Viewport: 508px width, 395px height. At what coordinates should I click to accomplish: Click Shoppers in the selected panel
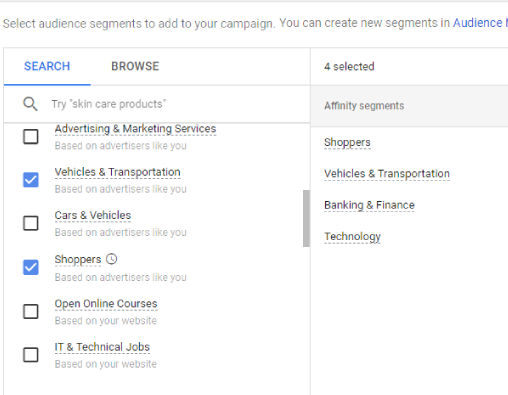347,142
